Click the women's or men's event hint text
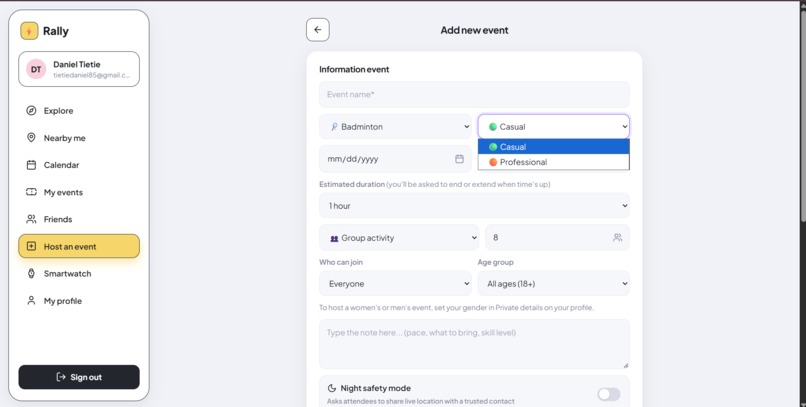 click(456, 308)
